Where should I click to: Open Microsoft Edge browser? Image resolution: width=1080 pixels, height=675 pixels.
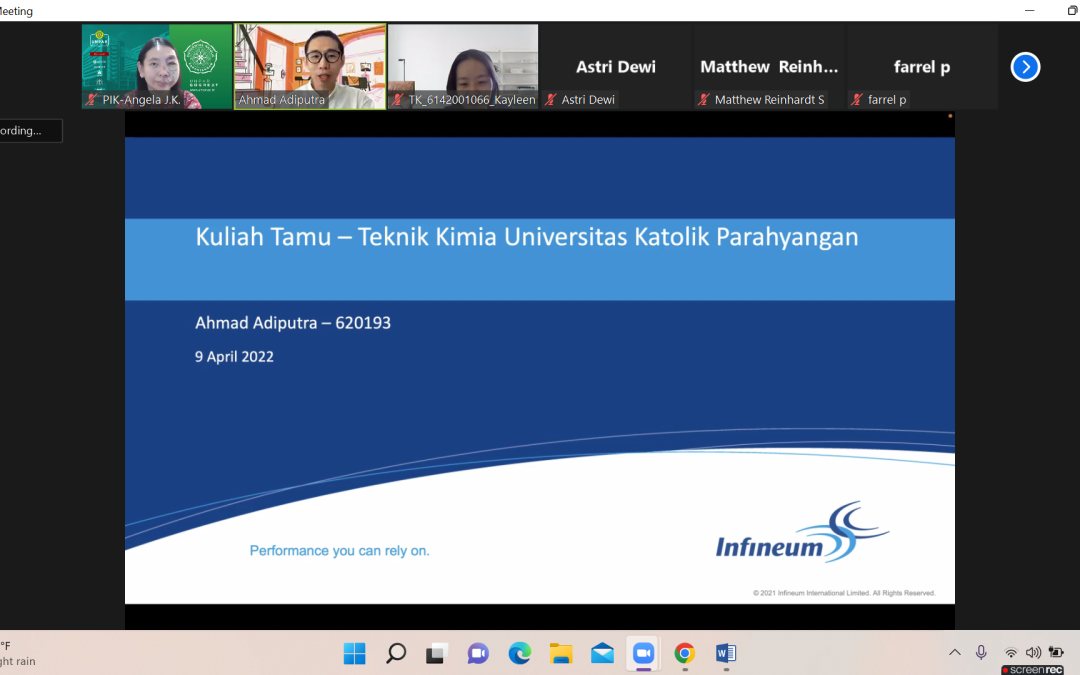519,653
